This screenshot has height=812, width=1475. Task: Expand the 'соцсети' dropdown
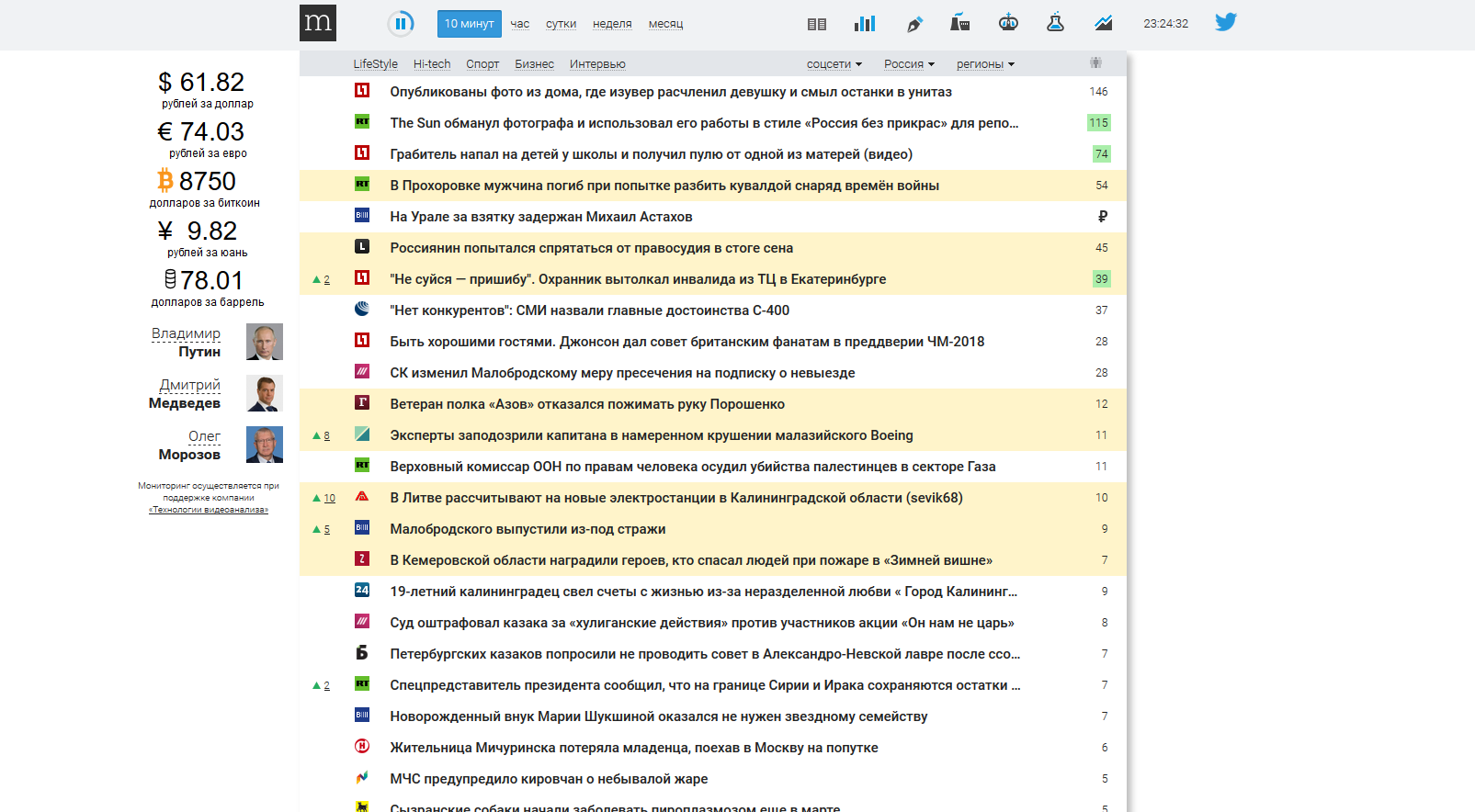pyautogui.click(x=834, y=64)
